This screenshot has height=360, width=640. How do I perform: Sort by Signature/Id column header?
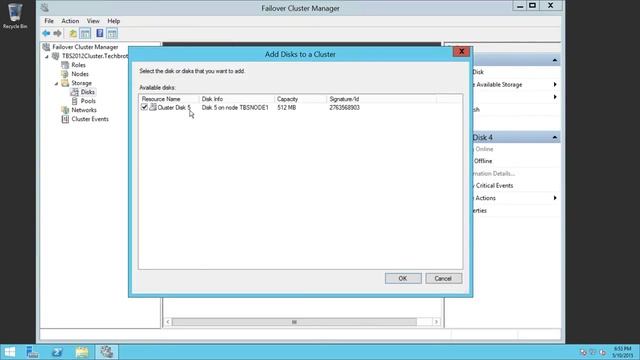click(382, 99)
